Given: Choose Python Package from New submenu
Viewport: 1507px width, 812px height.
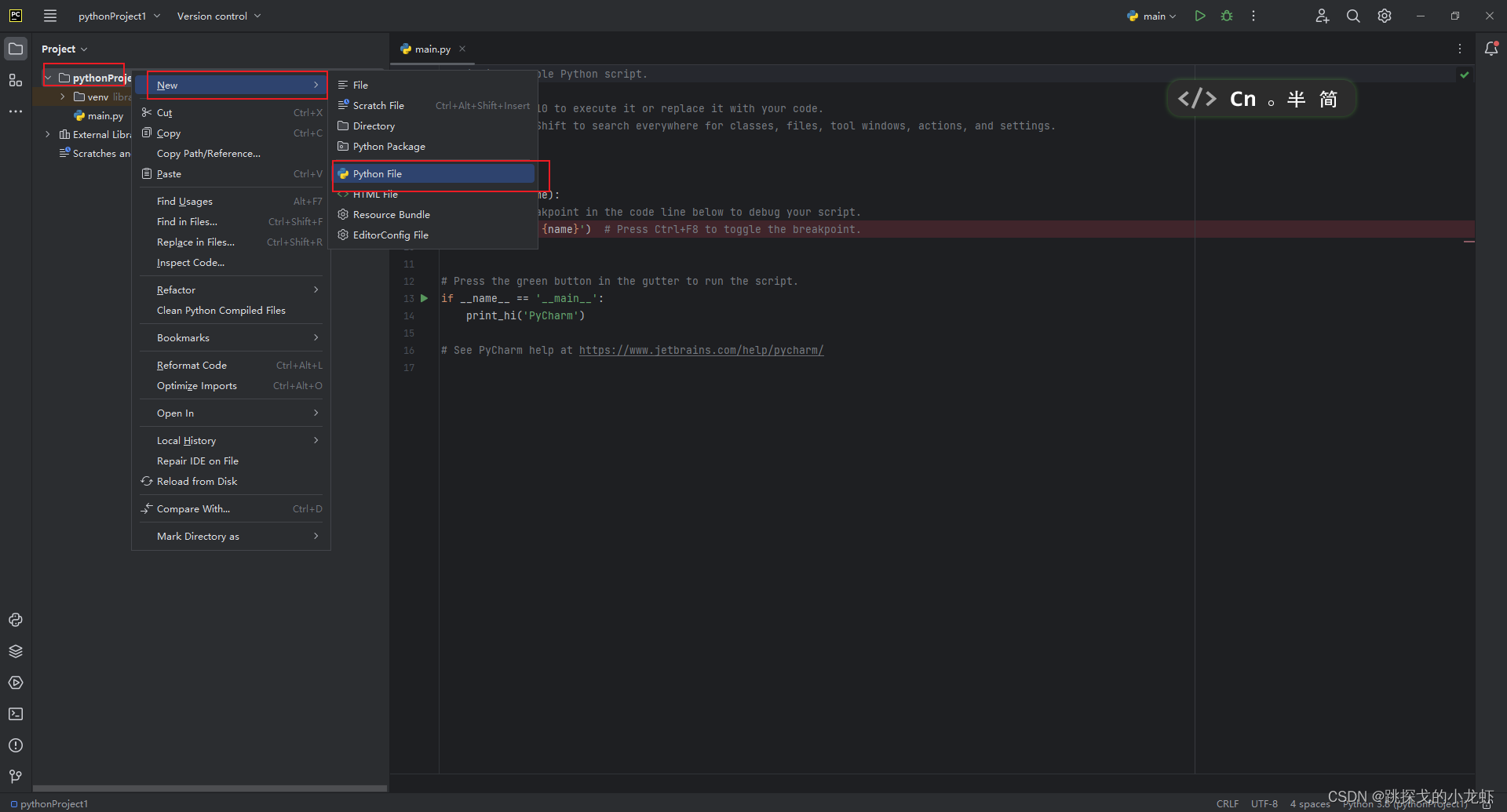Looking at the screenshot, I should pos(434,146).
